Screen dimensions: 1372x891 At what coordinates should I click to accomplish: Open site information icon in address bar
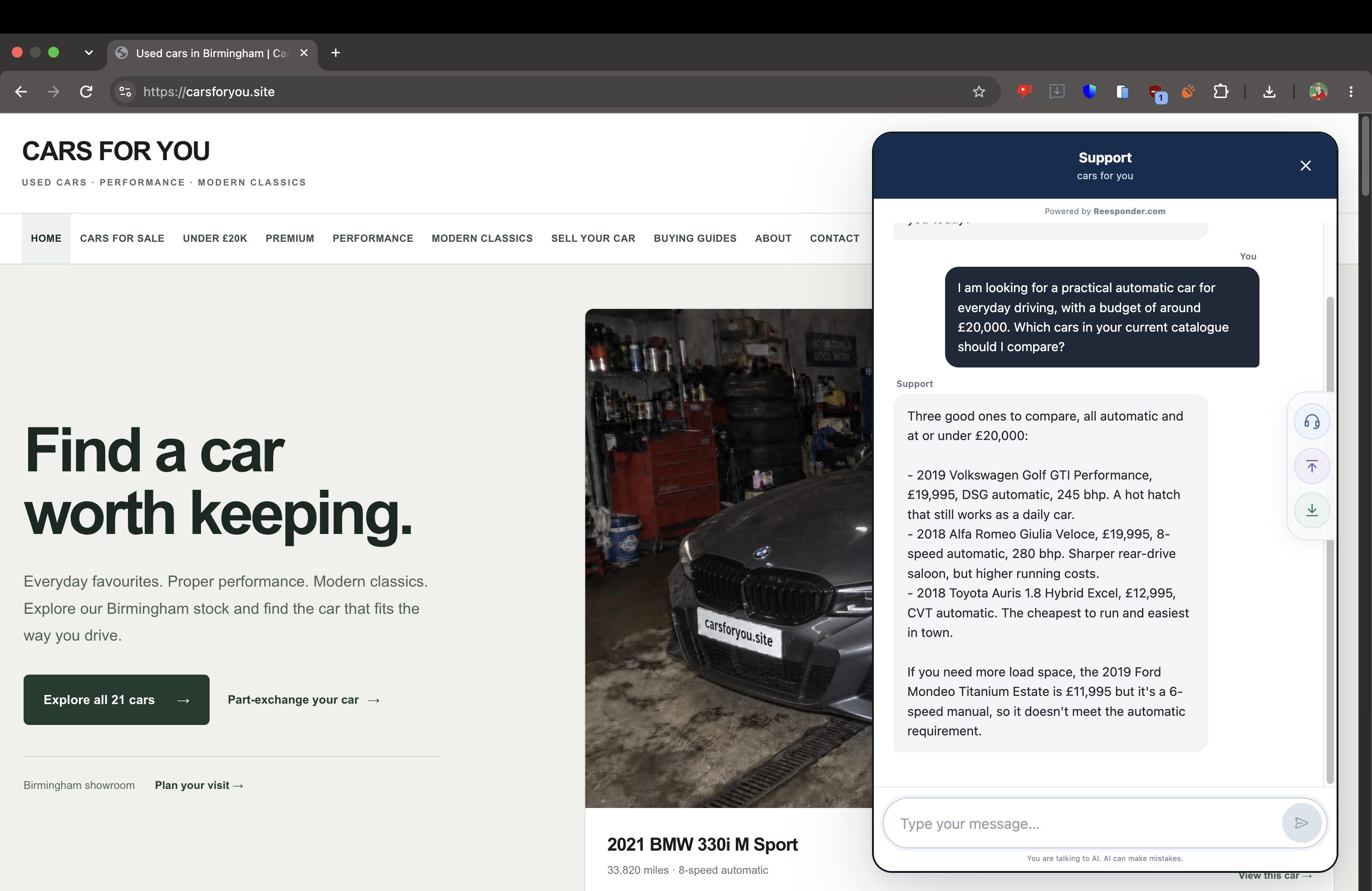[125, 92]
